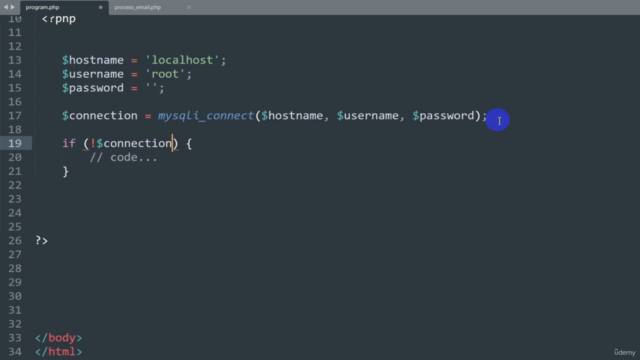640x360 pixels.
Task: Go to next tab with right arrow
Action: pyautogui.click(x=13, y=7)
